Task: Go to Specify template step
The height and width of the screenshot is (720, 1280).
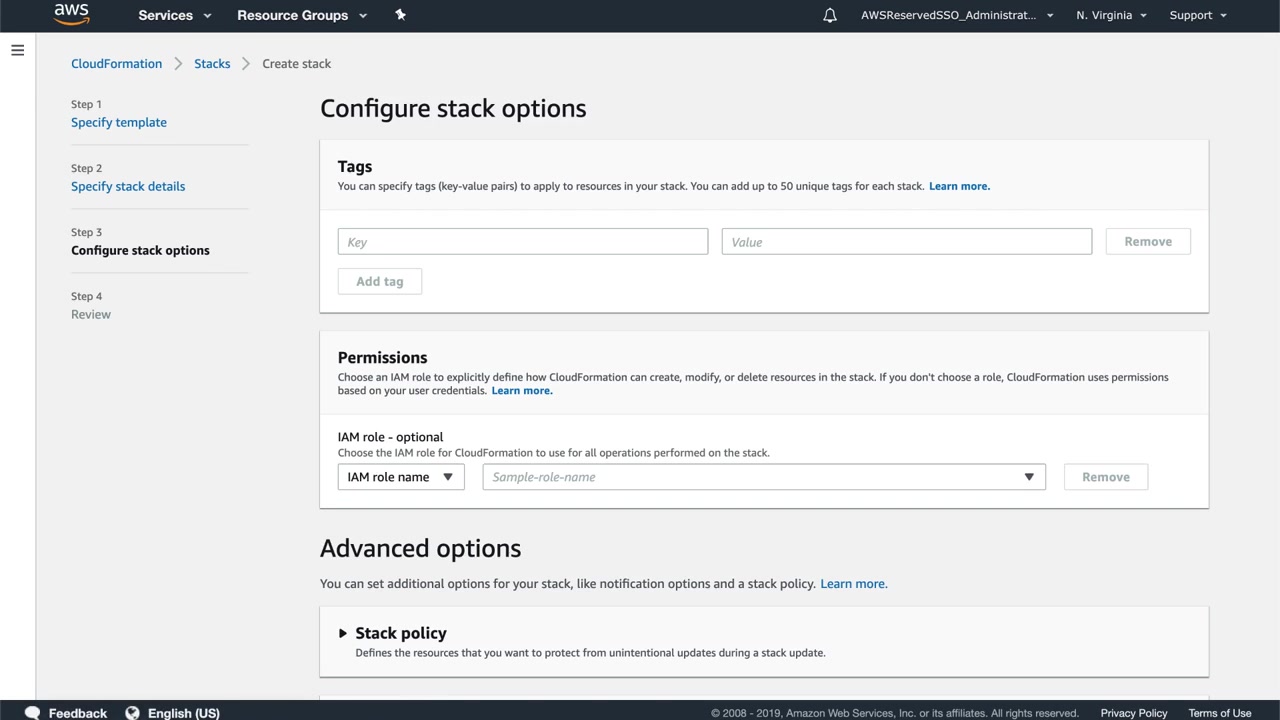Action: coord(119,122)
